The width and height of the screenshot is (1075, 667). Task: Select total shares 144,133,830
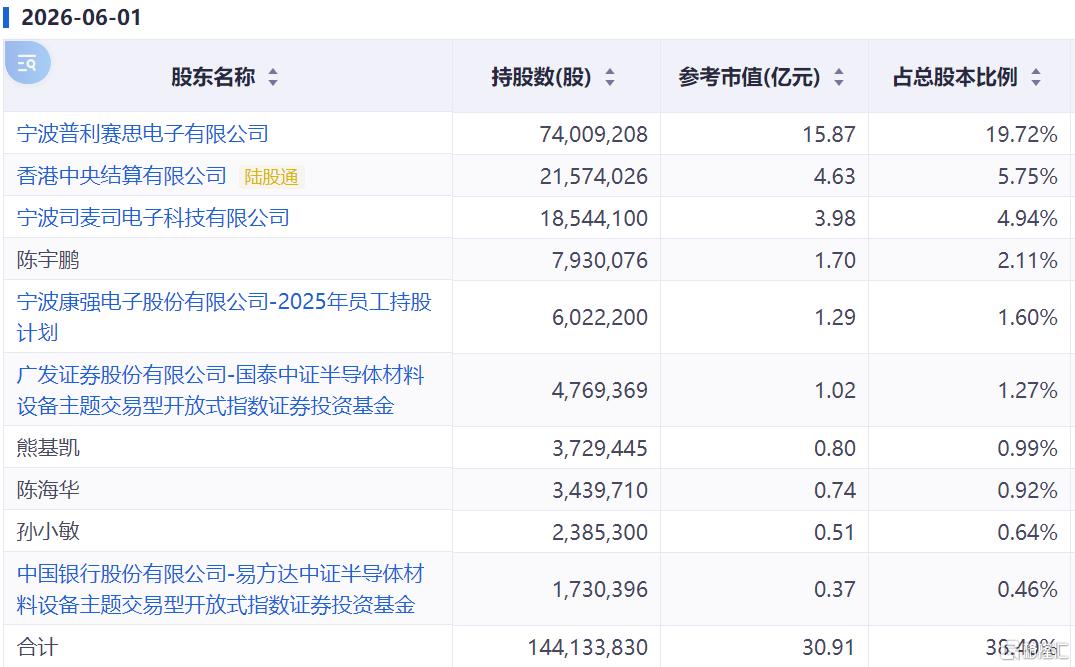point(588,647)
